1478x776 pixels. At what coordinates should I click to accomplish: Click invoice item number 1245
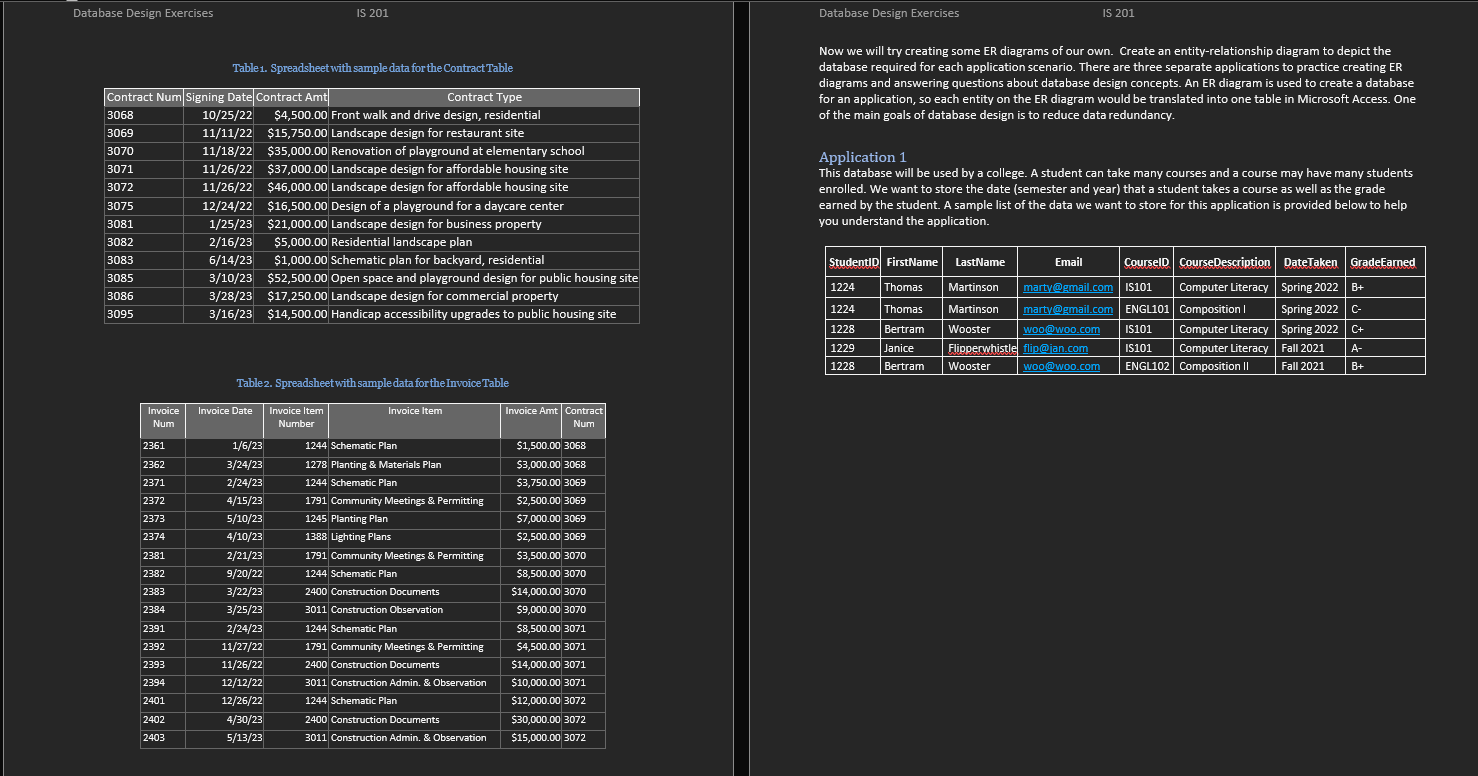316,519
